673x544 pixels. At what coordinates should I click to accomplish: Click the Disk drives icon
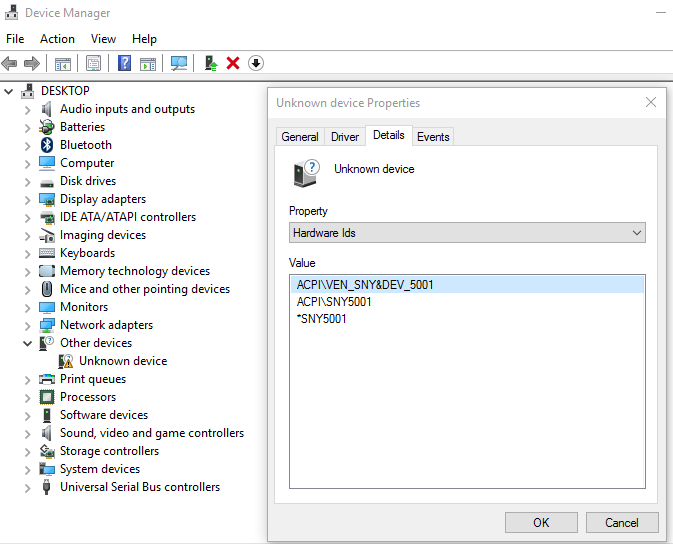click(47, 183)
